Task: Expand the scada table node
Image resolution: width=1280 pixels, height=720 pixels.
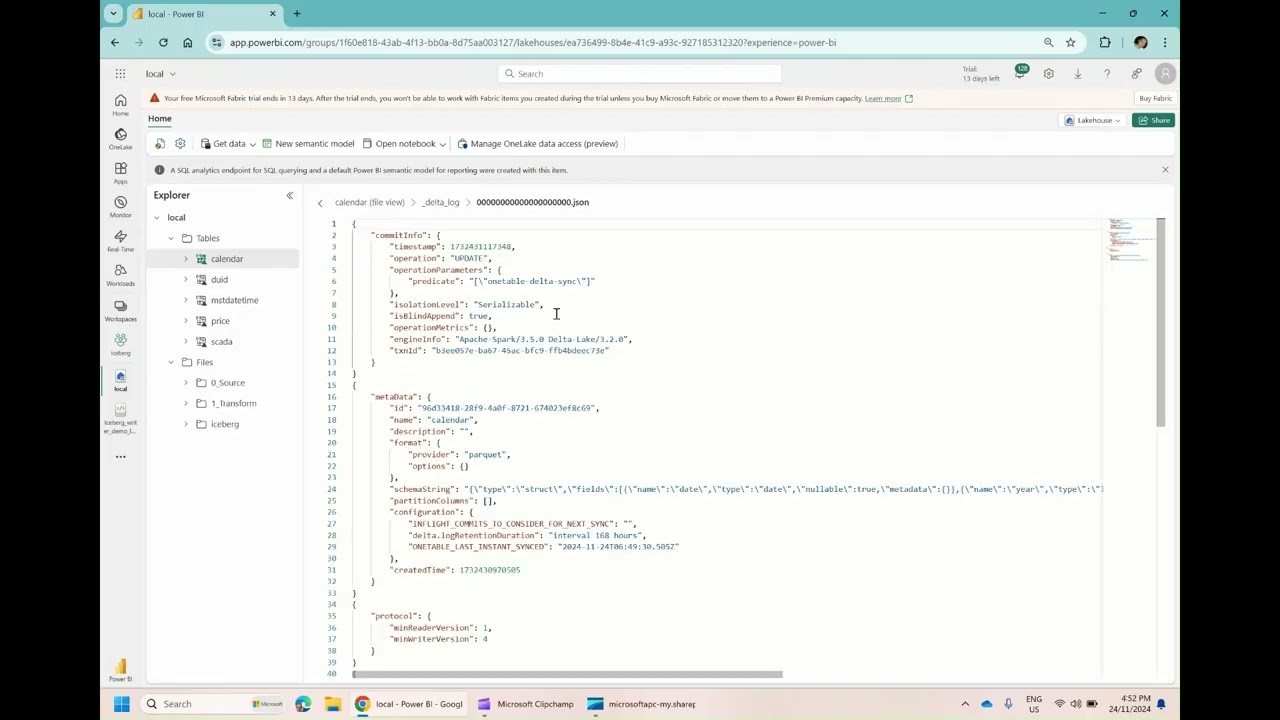Action: [x=185, y=342]
